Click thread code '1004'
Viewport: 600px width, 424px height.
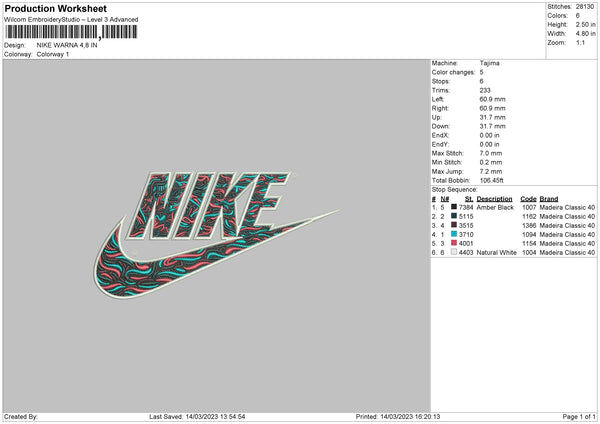point(529,253)
